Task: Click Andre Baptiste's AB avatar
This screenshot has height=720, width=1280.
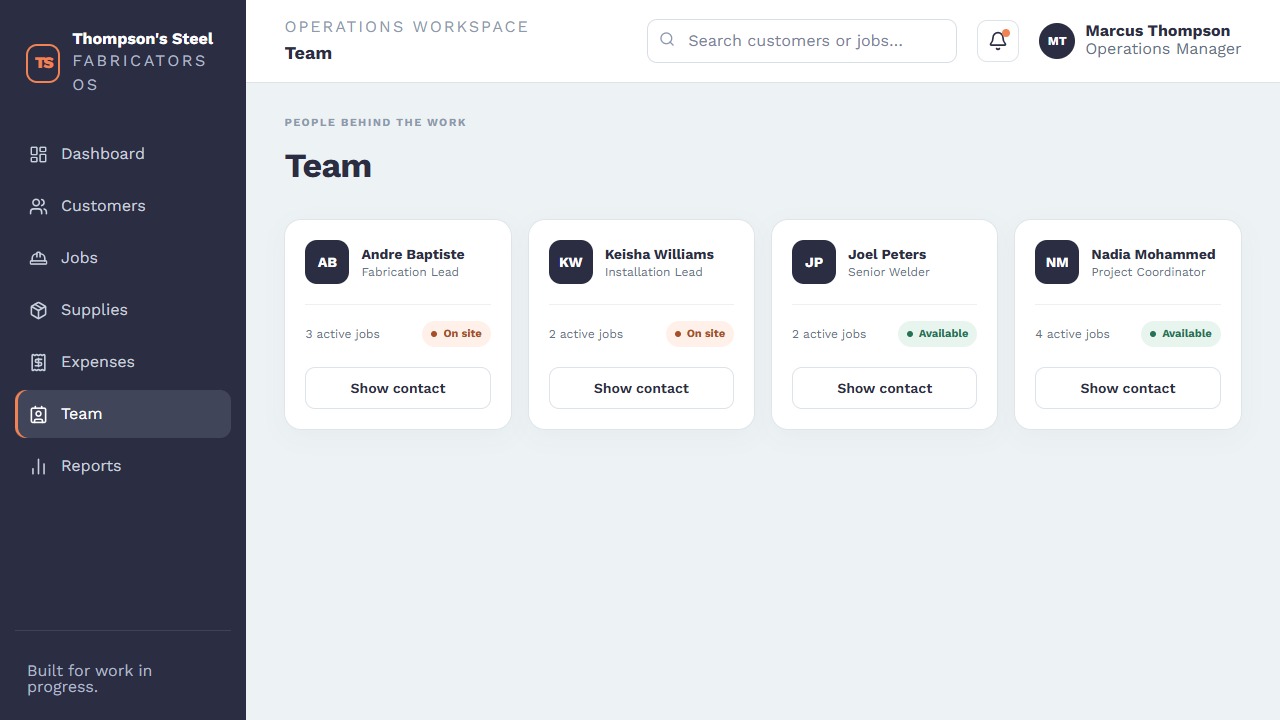Action: (x=327, y=262)
